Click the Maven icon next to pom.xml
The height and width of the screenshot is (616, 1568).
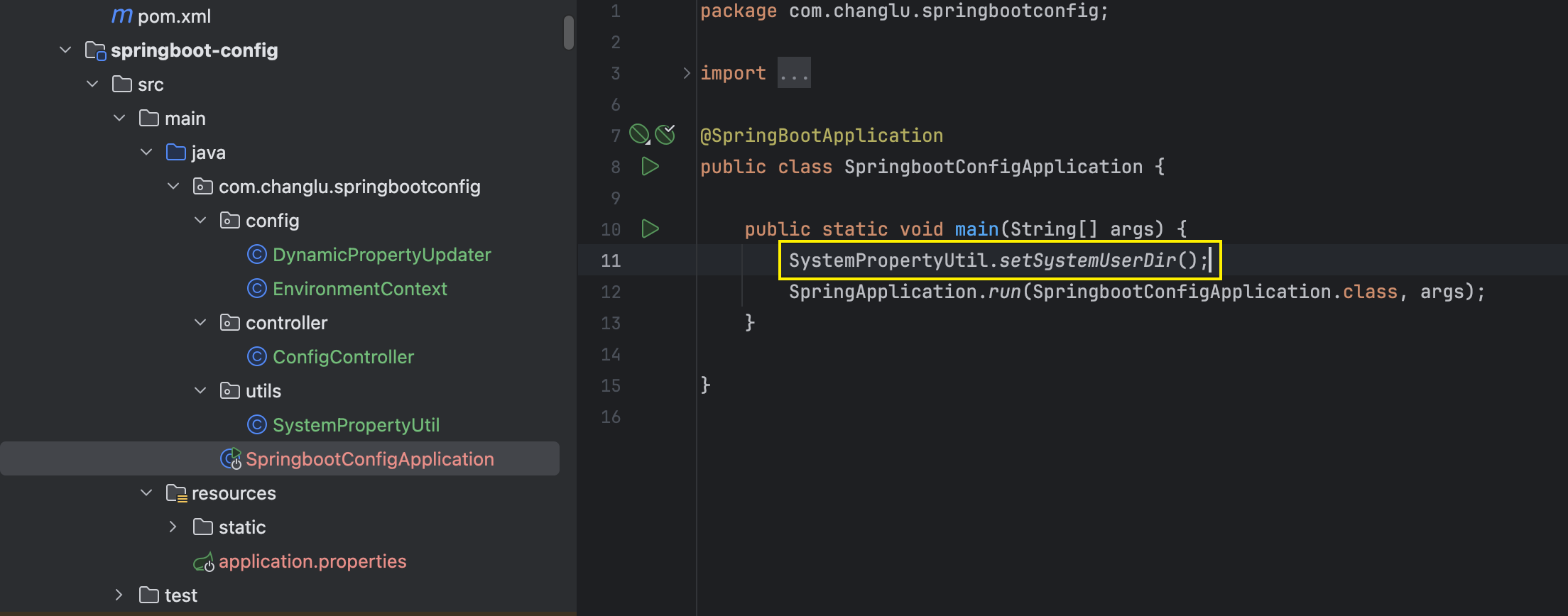coord(122,16)
